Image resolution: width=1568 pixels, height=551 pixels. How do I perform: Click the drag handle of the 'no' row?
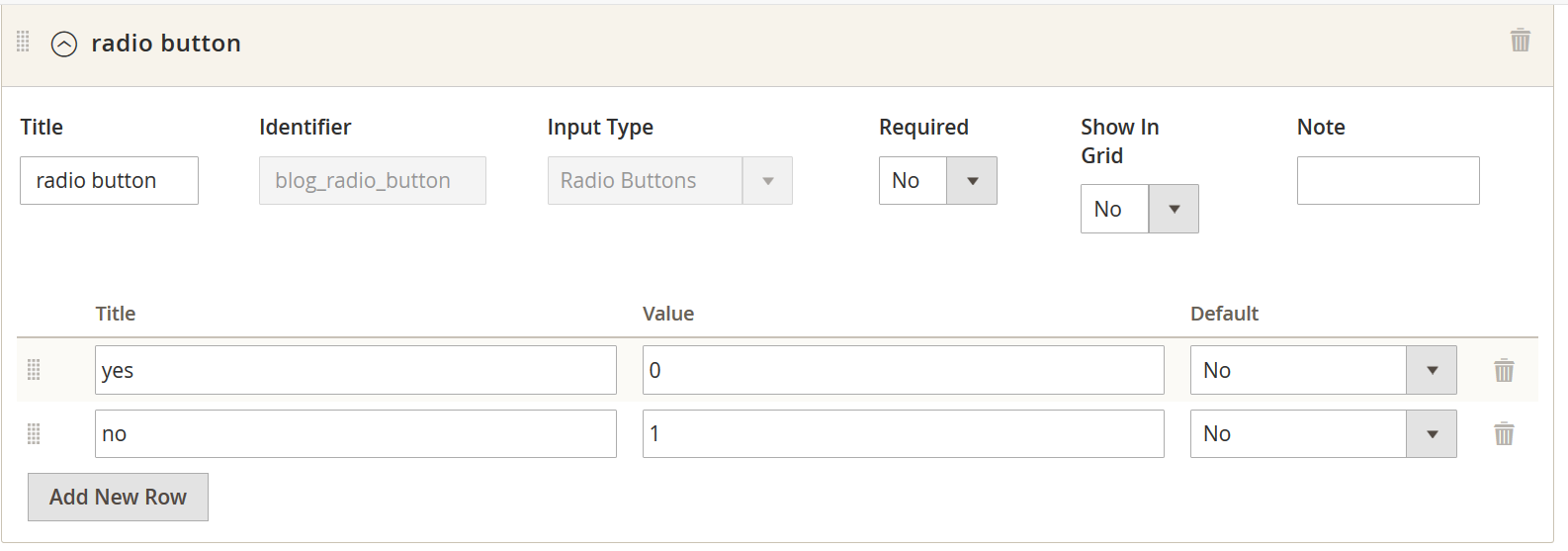pyautogui.click(x=34, y=433)
